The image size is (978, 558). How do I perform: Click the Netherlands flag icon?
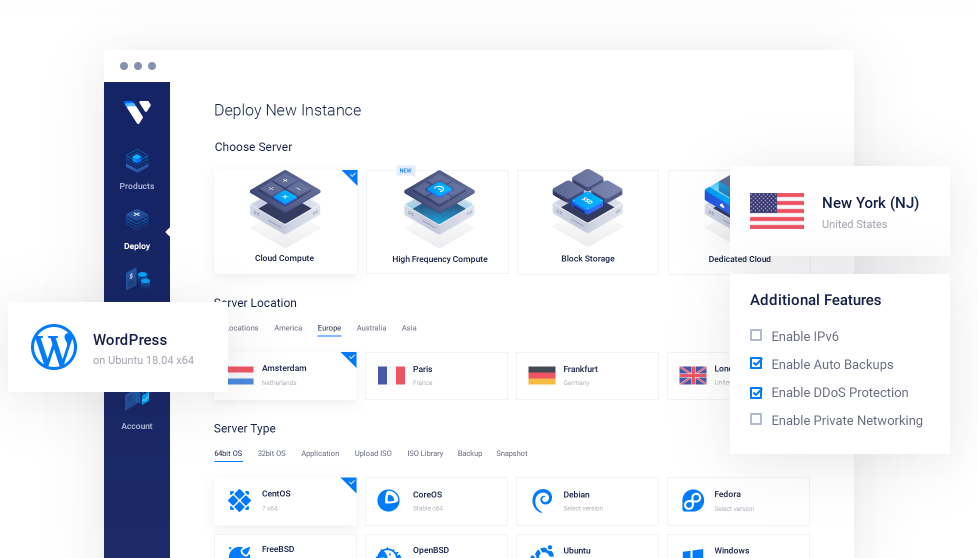pos(241,375)
